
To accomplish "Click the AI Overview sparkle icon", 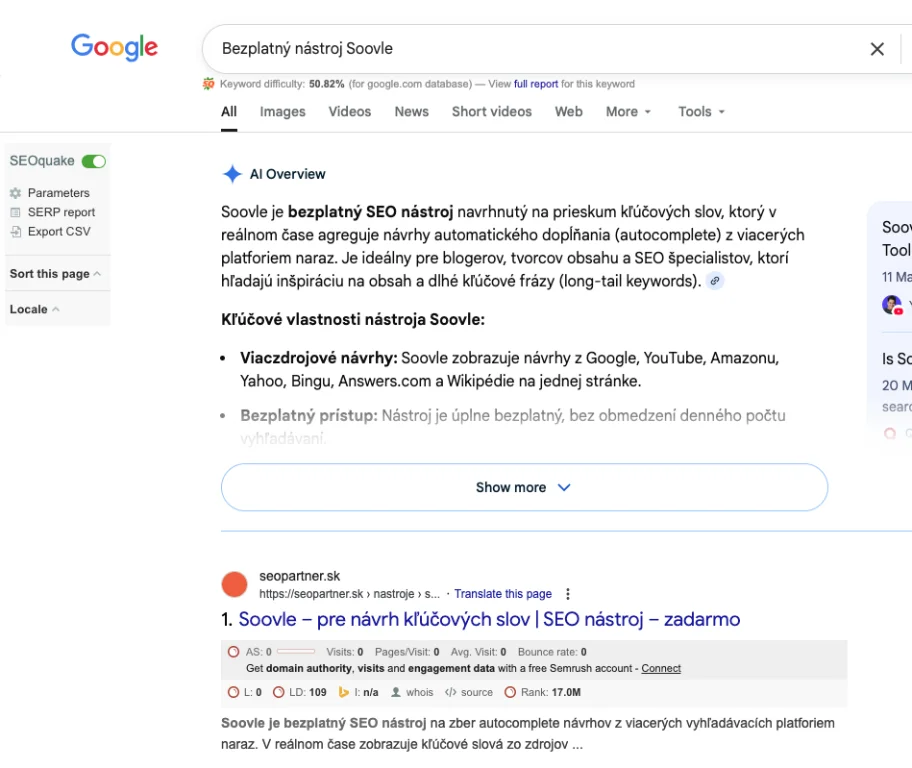I will pos(232,174).
